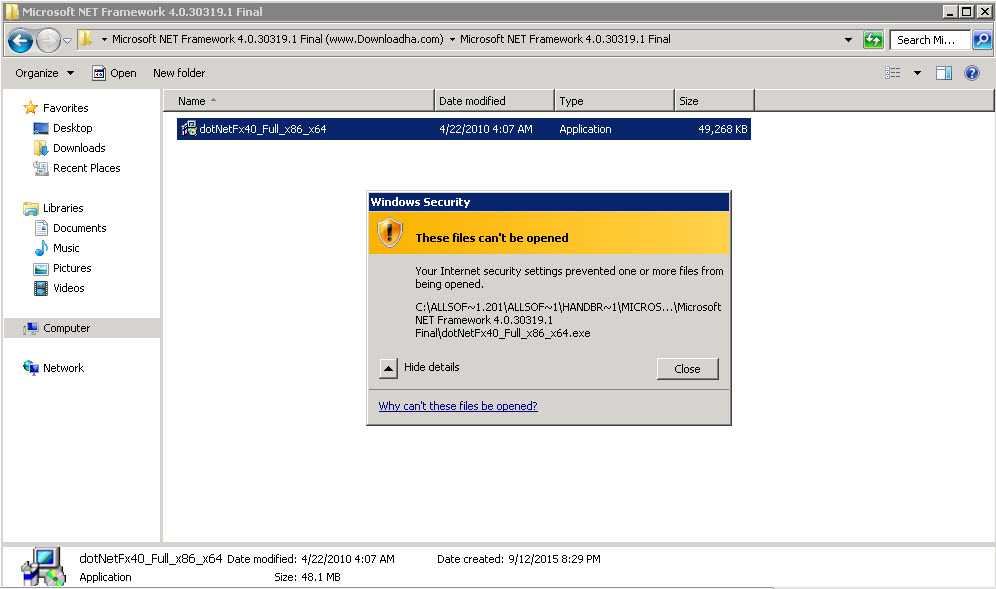Open the Videos library

[x=59, y=288]
